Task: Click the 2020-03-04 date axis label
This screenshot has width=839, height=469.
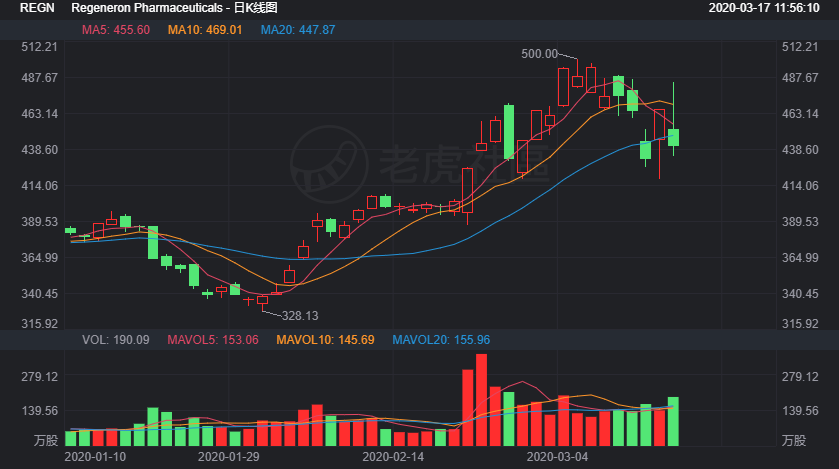Action: coord(558,457)
